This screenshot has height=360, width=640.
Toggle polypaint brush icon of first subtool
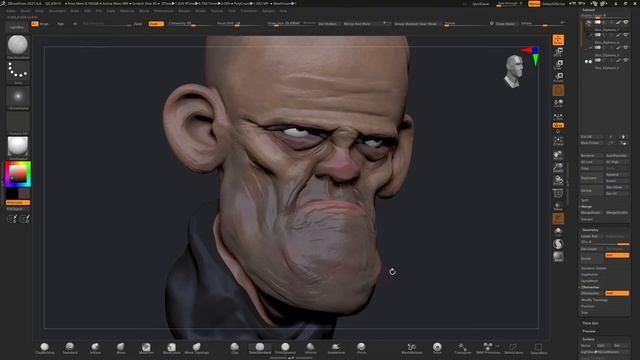point(618,22)
